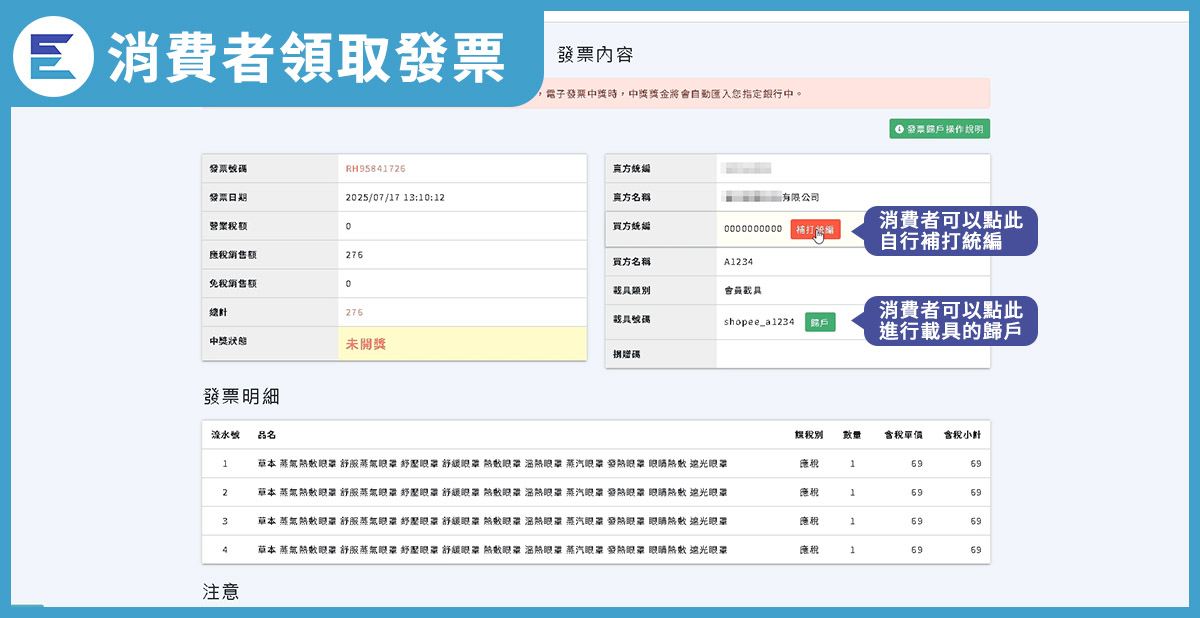Click the 品名 column header

point(266,435)
